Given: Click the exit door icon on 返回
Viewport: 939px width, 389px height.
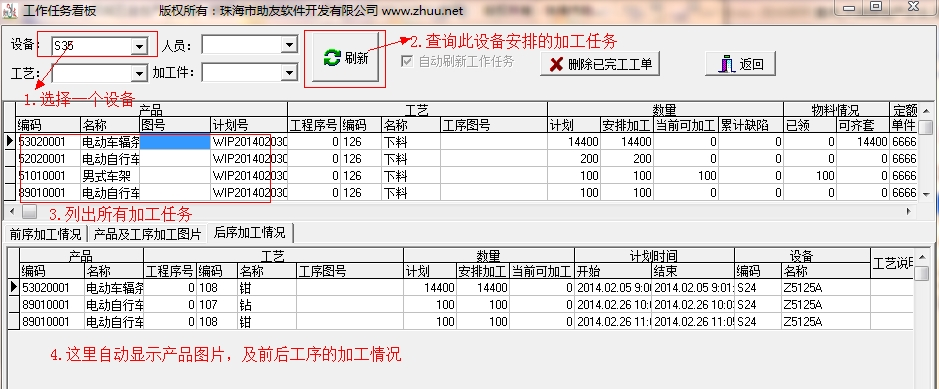Looking at the screenshot, I should 726,63.
